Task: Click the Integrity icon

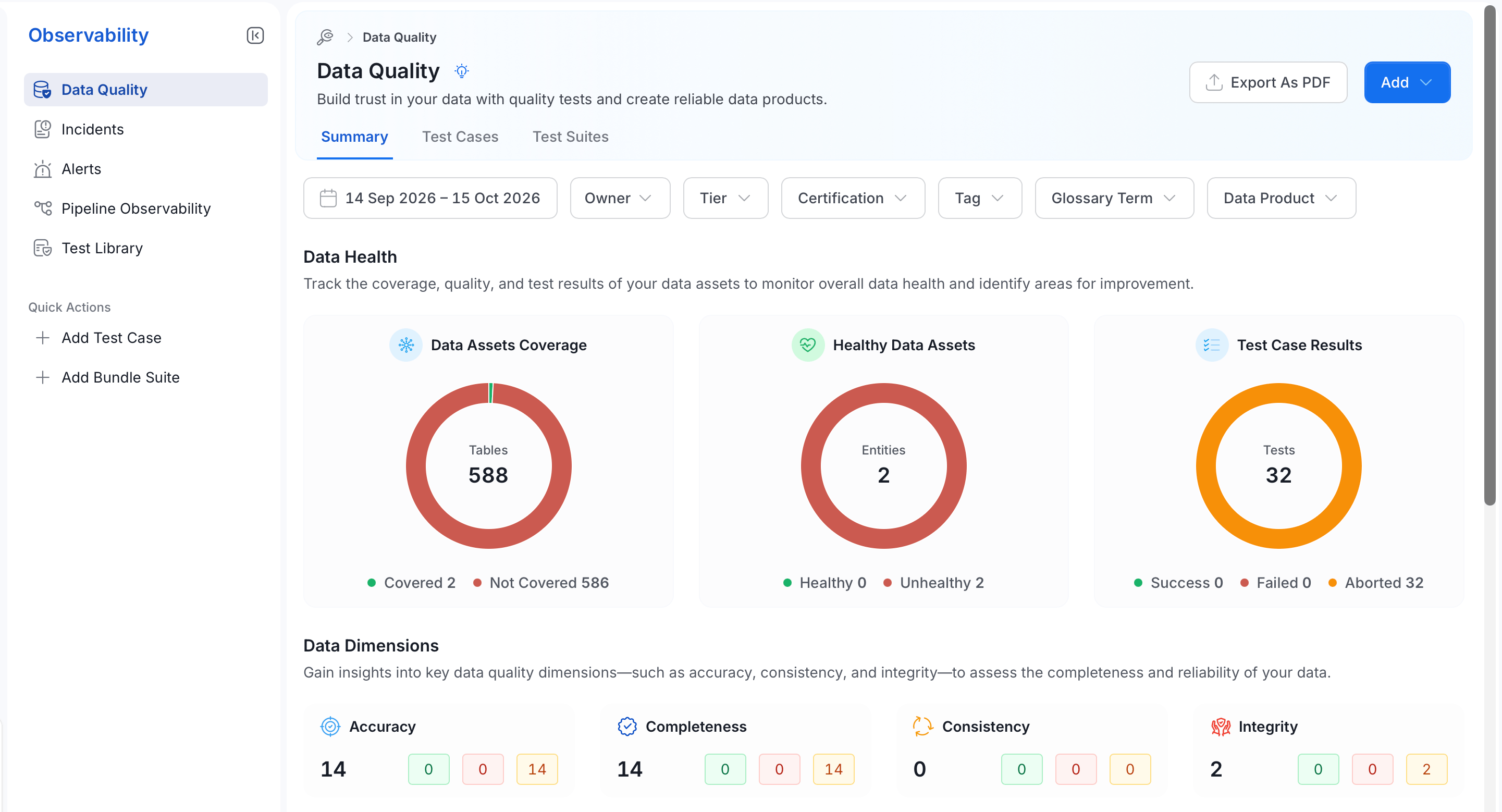Action: point(1221,727)
